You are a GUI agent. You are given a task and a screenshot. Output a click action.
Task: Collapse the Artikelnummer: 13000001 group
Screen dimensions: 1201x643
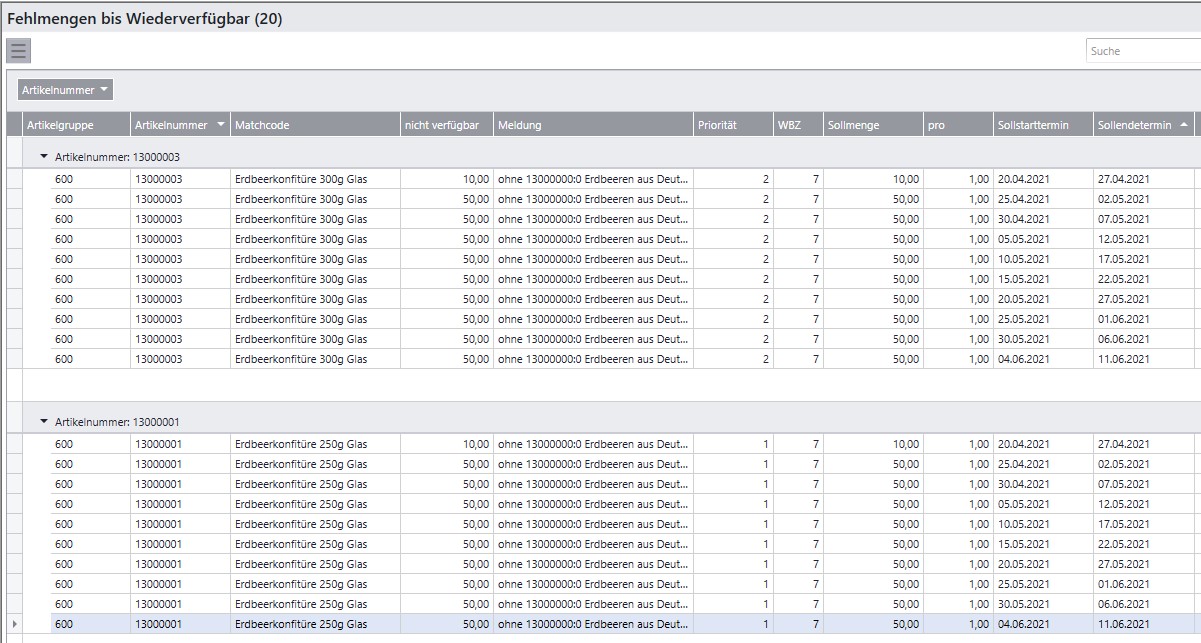[x=44, y=422]
